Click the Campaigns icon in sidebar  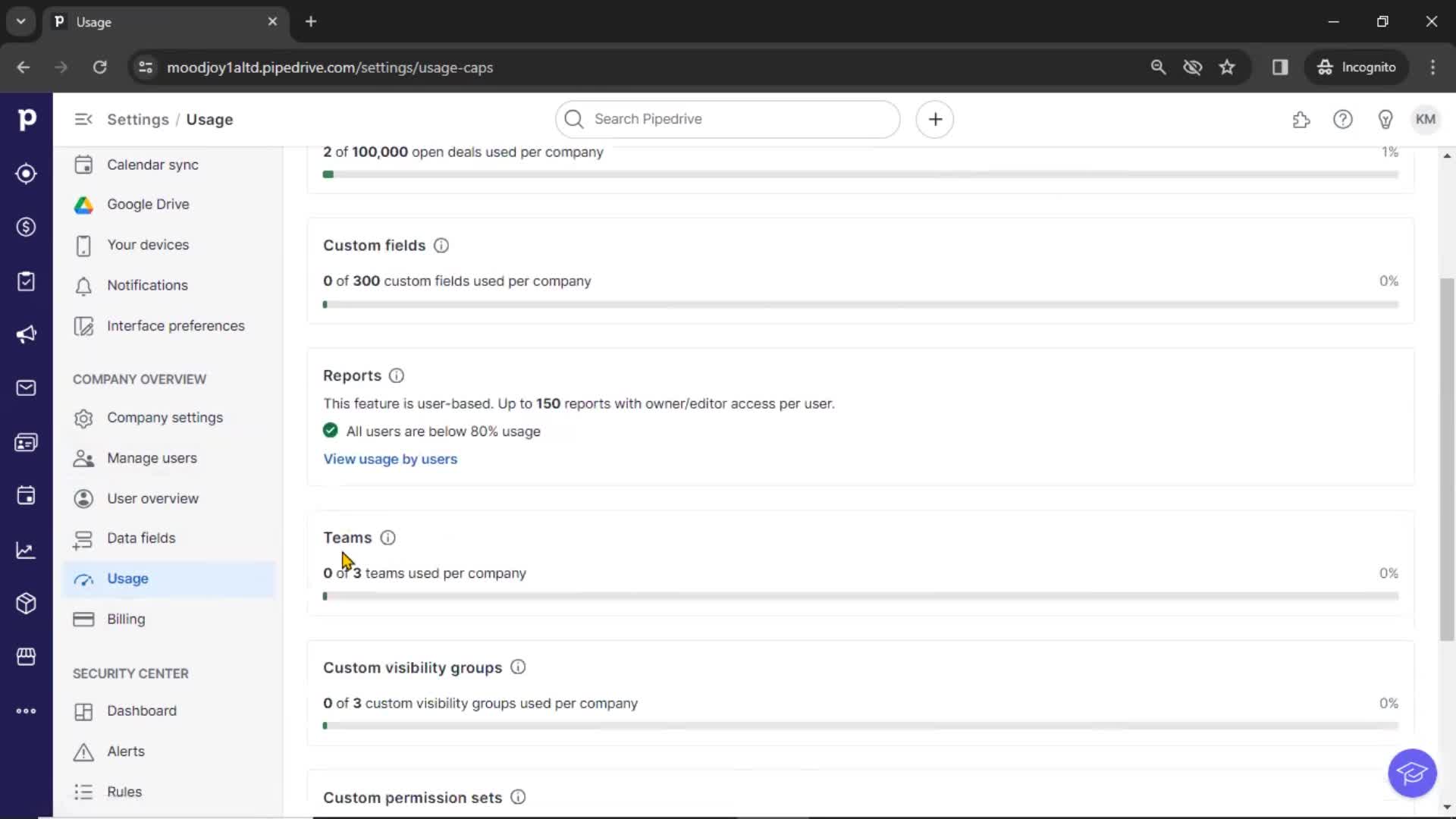[26, 334]
